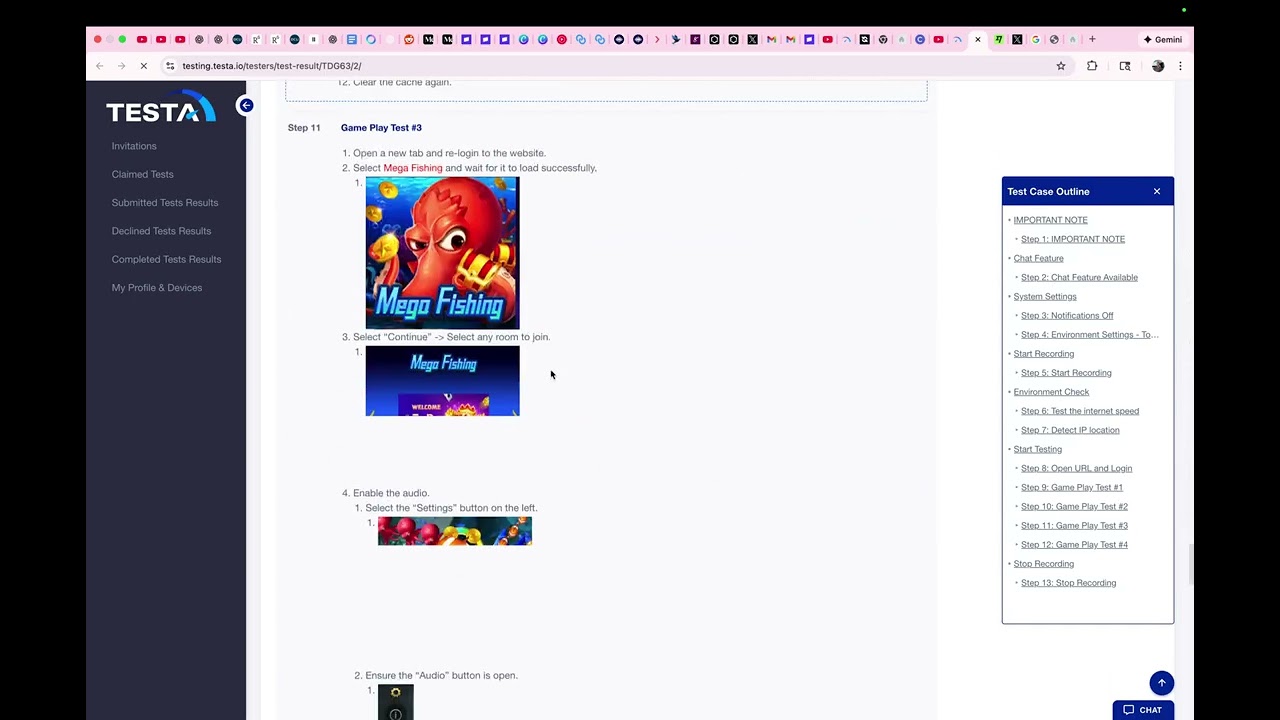Screen dimensions: 1280x720
Task: Jump to Step 12: Game Play Test #4
Action: pos(1074,545)
